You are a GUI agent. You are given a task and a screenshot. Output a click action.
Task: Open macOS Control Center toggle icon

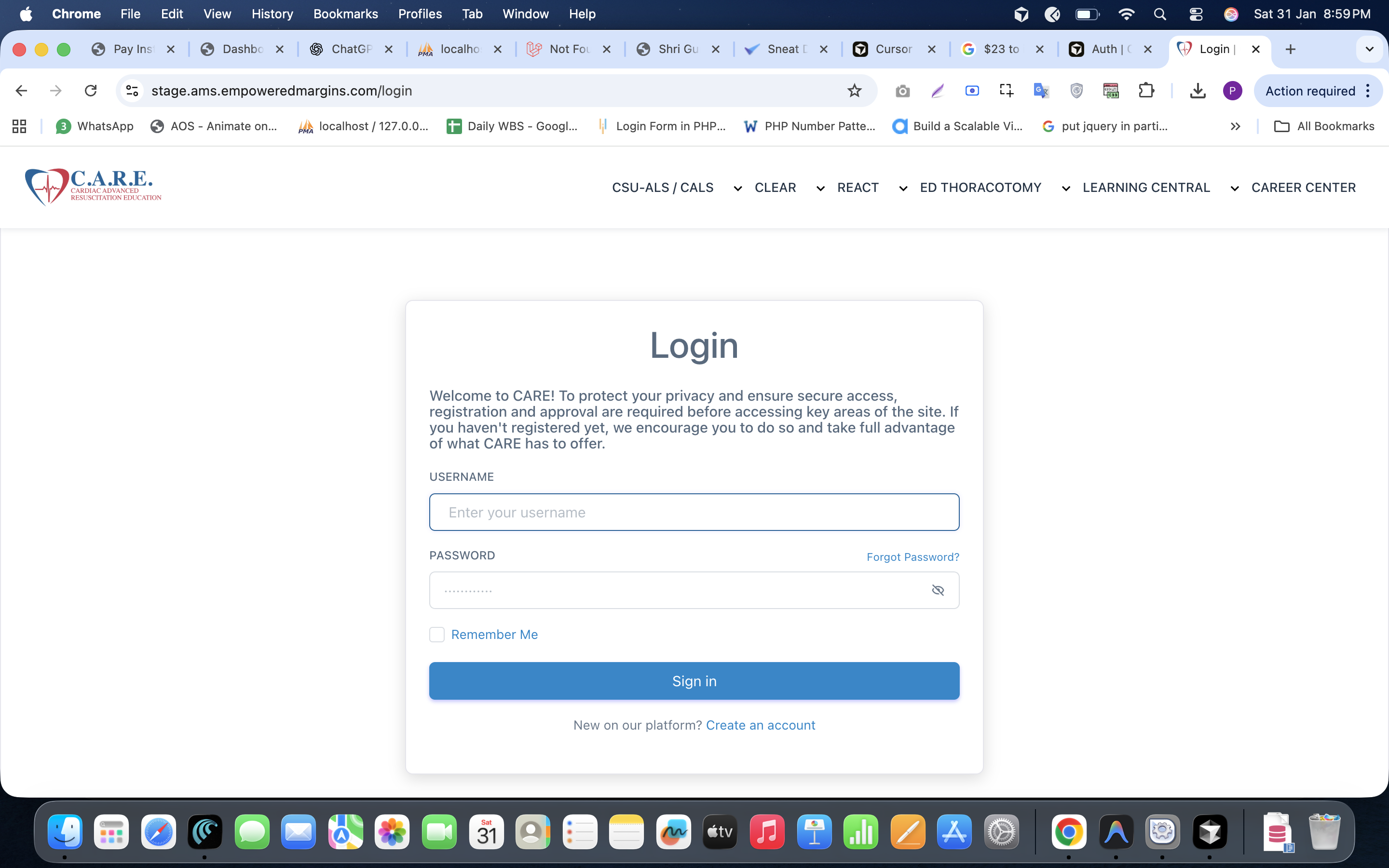tap(1196, 14)
